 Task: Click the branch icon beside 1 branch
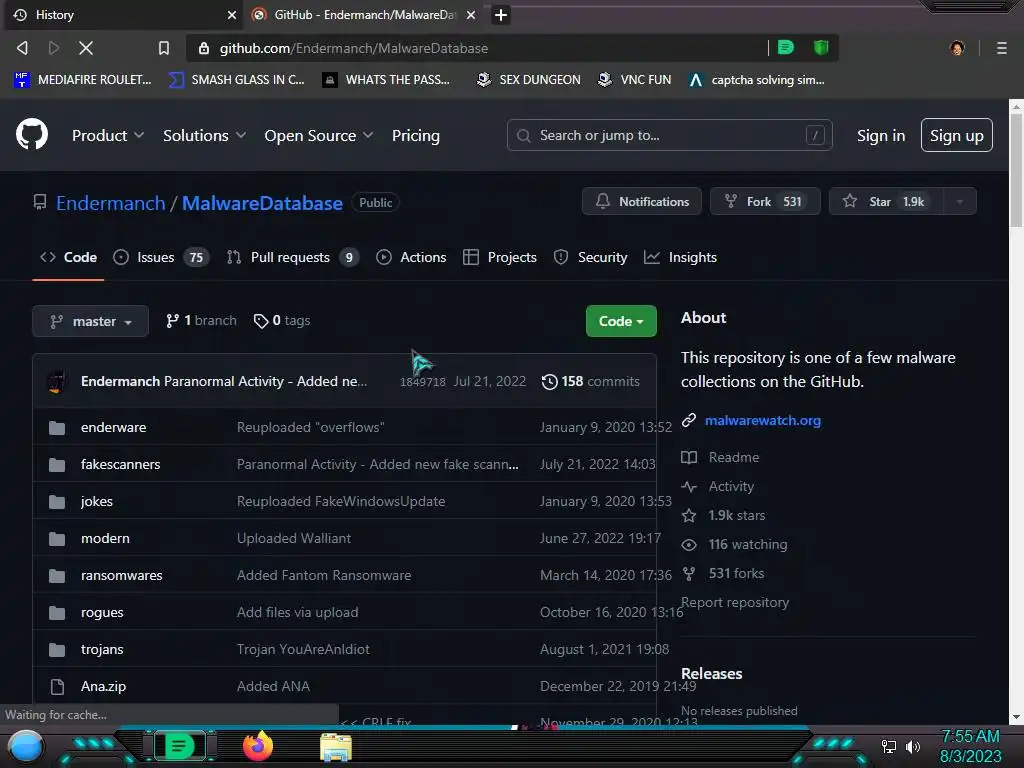[x=172, y=321]
